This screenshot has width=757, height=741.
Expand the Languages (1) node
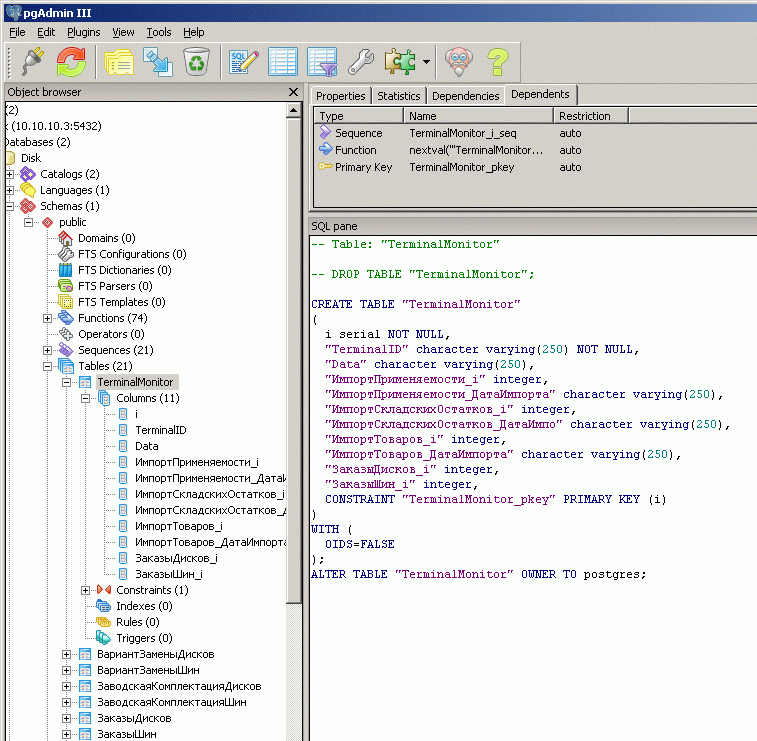[9, 190]
